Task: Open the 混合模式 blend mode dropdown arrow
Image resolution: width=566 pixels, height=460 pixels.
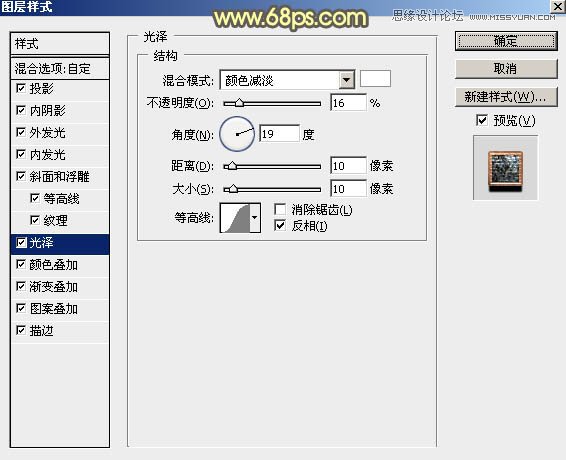Action: pyautogui.click(x=347, y=80)
